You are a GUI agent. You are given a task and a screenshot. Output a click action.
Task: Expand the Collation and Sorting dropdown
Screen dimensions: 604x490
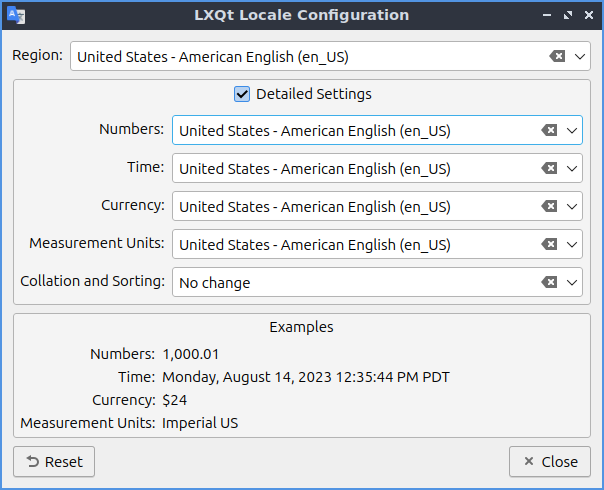(572, 283)
